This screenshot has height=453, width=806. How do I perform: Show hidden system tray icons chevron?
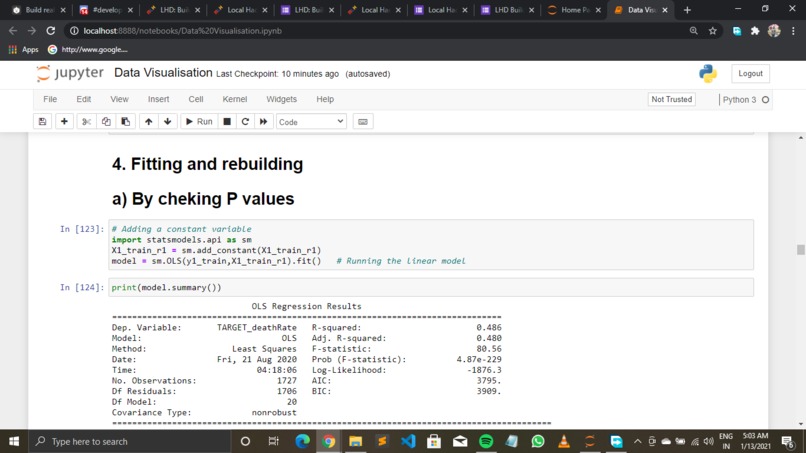[x=637, y=441]
